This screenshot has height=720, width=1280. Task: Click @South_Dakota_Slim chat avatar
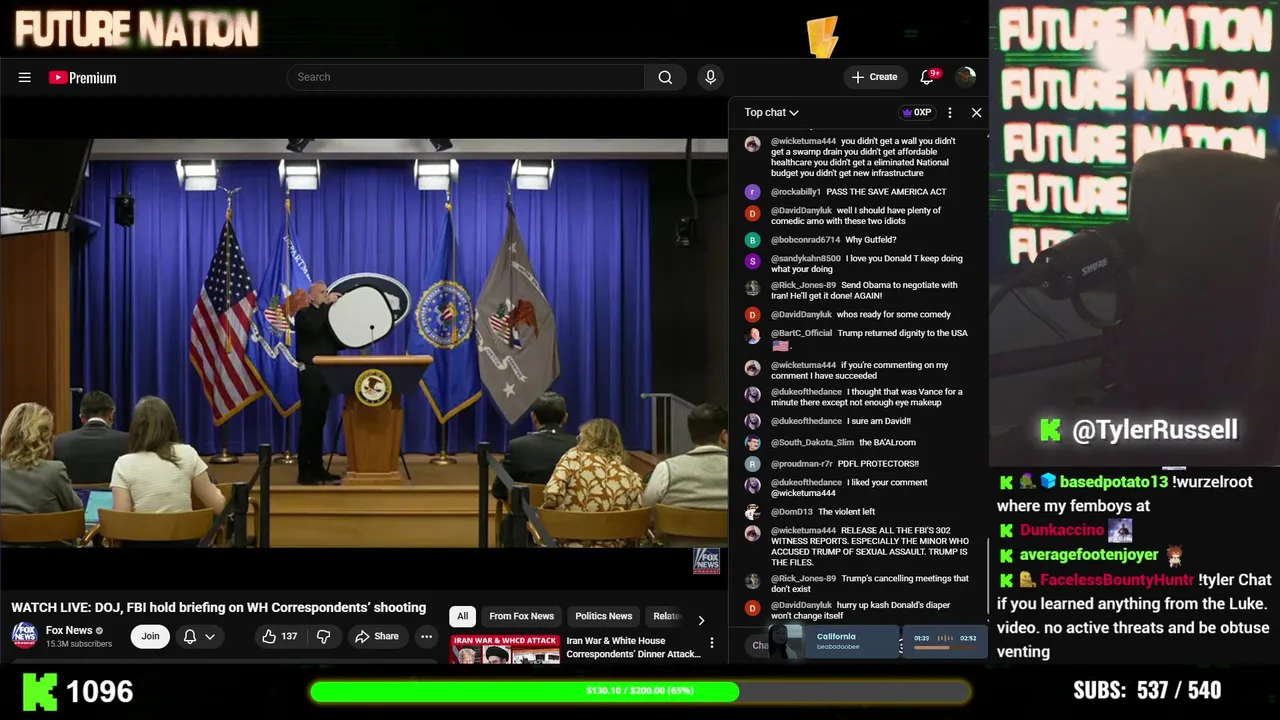[752, 442]
